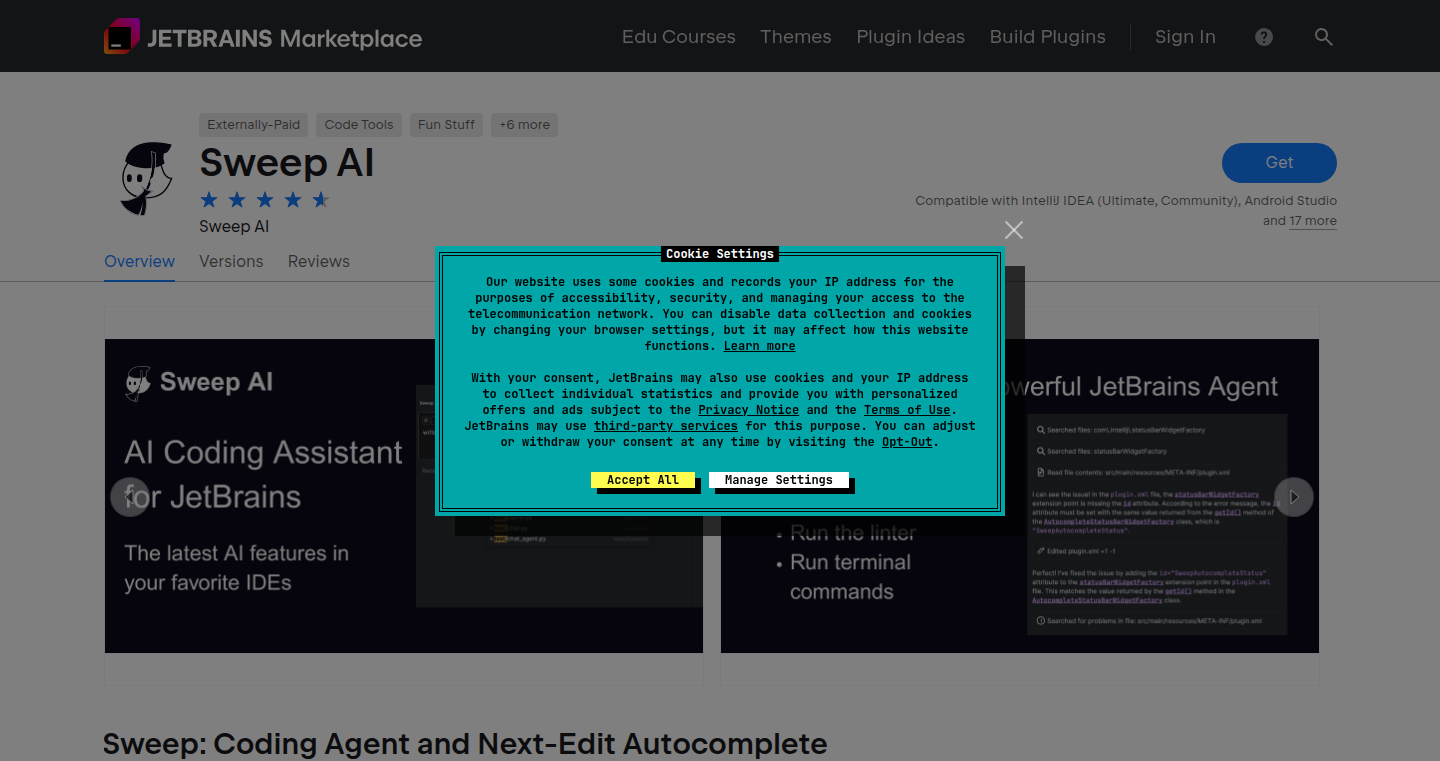Open the help question mark icon
The image size is (1440, 761).
tap(1264, 37)
